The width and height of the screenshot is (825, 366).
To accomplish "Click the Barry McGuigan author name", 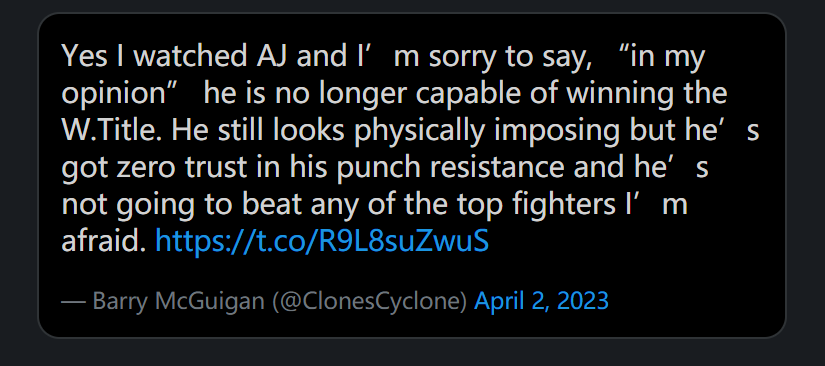I will click(x=178, y=301).
